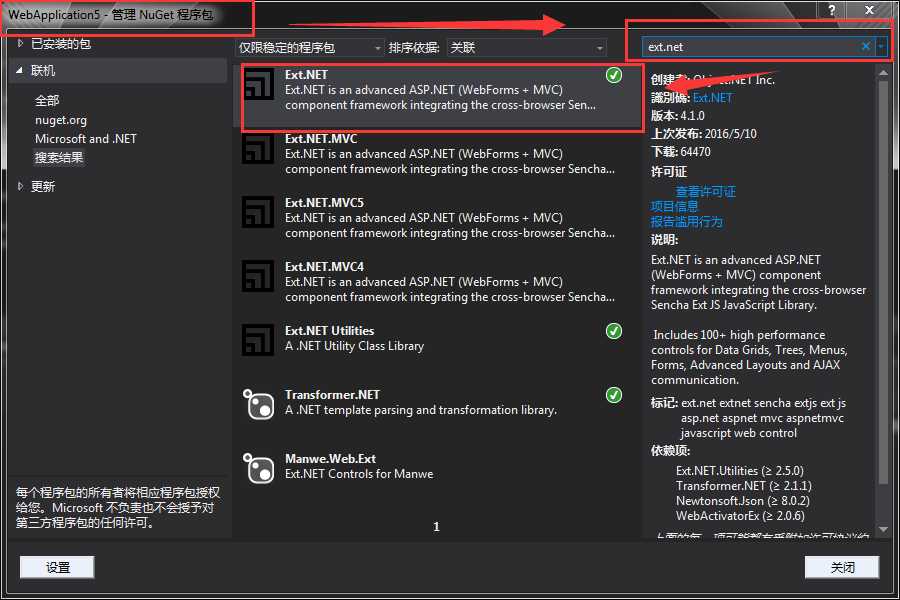Viewport: 900px width, 600px height.
Task: Click the 上次发布 2016/5/10 date
Action: pyautogui.click(x=704, y=134)
